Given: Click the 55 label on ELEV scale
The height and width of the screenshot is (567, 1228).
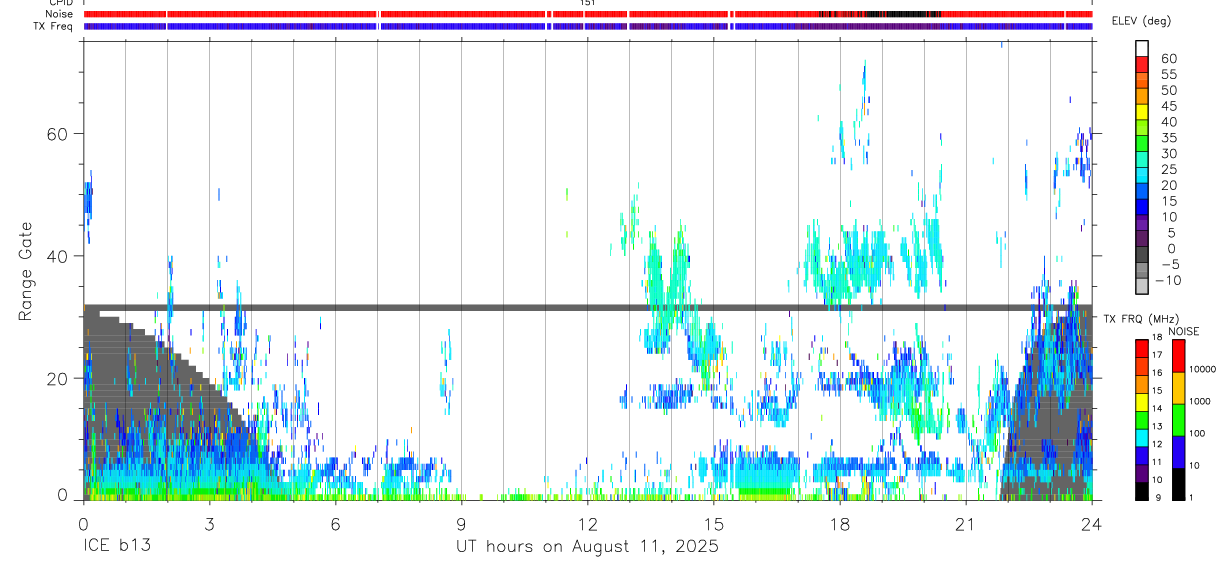Looking at the screenshot, I should tap(1168, 74).
